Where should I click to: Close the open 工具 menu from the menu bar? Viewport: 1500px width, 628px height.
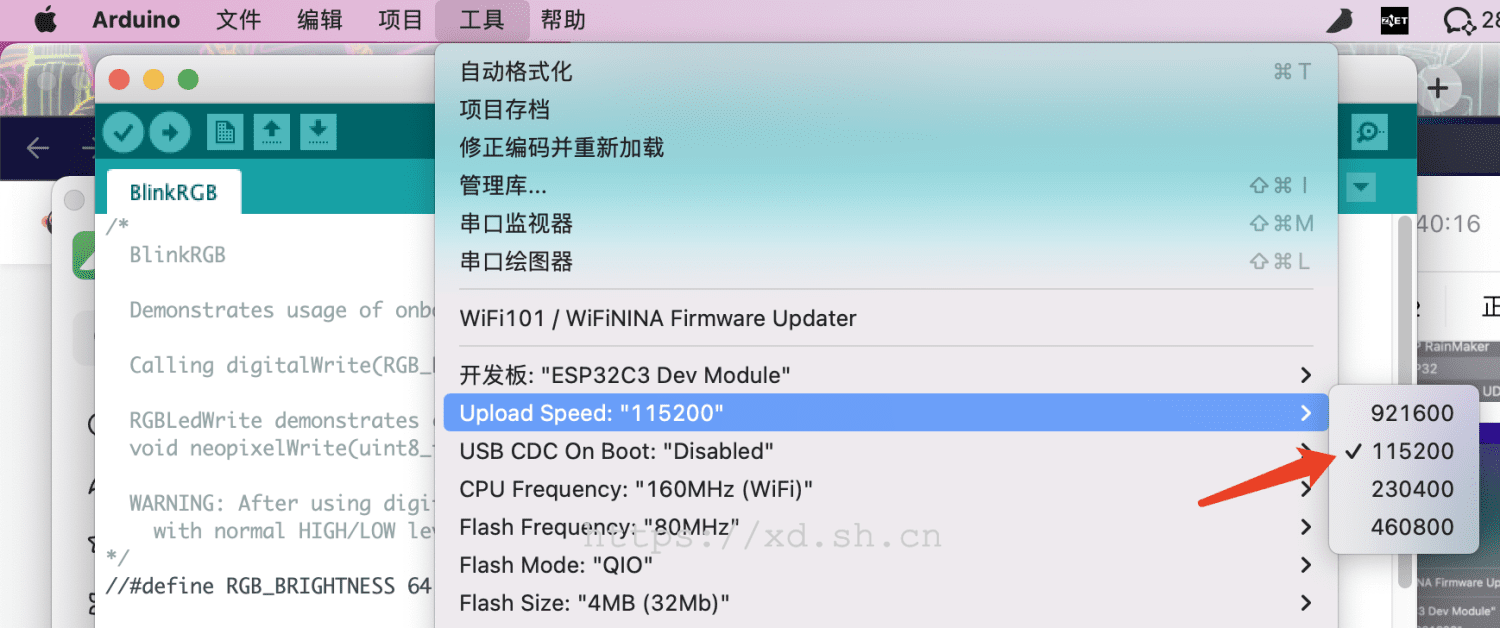(482, 20)
